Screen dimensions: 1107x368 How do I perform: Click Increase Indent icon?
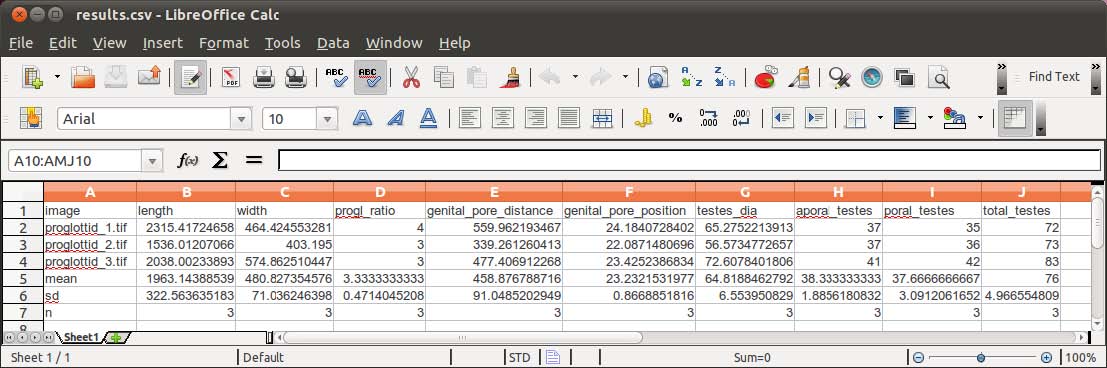coord(815,118)
